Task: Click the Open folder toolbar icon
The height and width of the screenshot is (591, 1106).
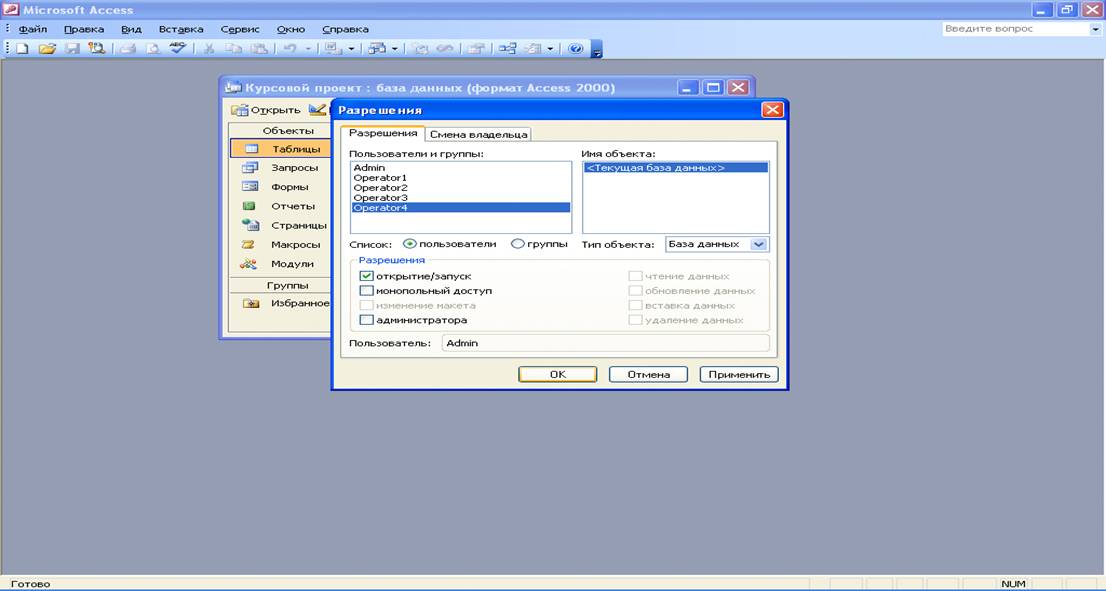Action: (x=47, y=48)
